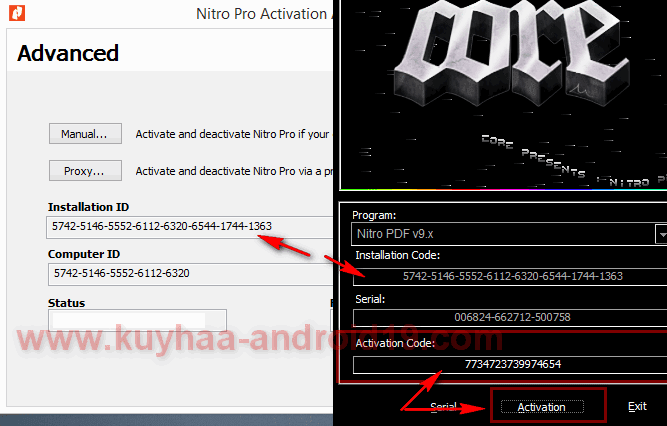Open the Manual... activation button

pos(85,134)
